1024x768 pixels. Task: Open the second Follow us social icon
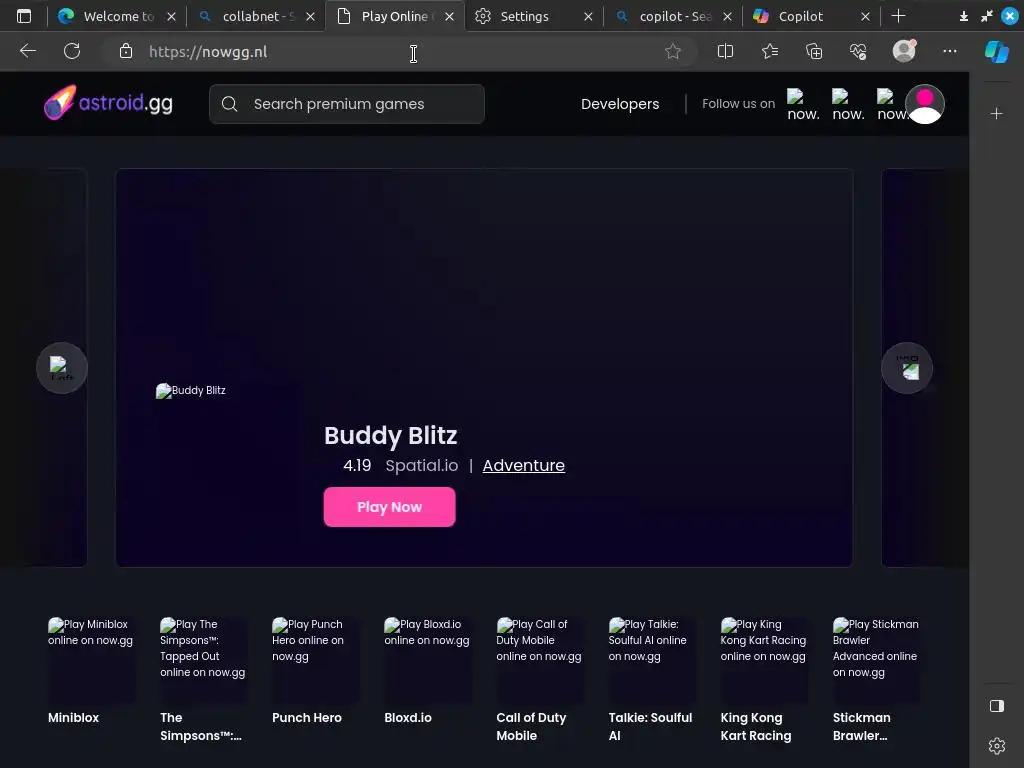[x=848, y=104]
